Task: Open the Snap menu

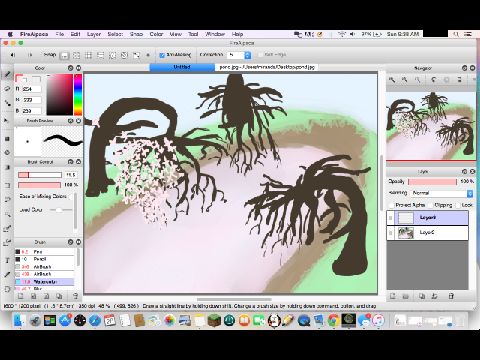Action: [136, 34]
